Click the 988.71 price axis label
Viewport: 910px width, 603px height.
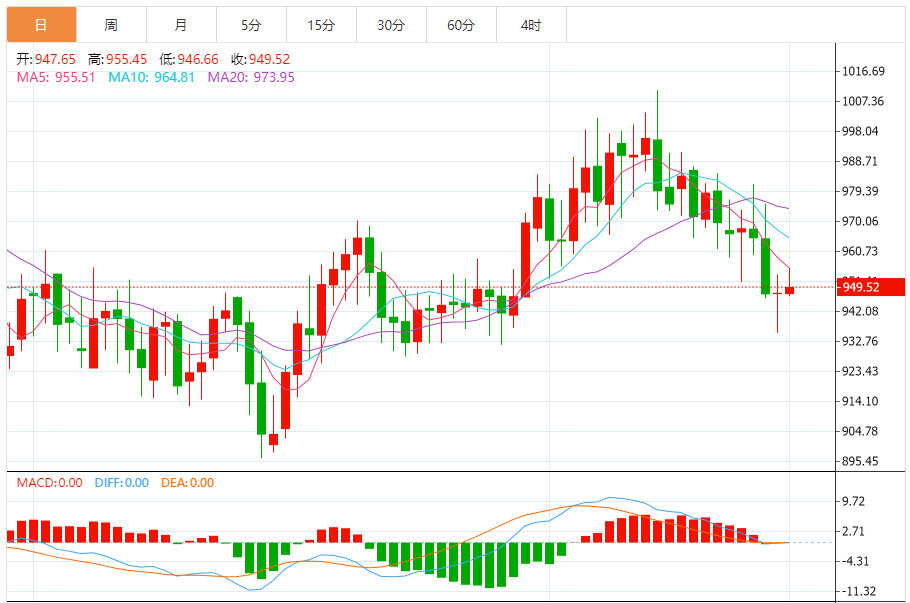tap(861, 161)
